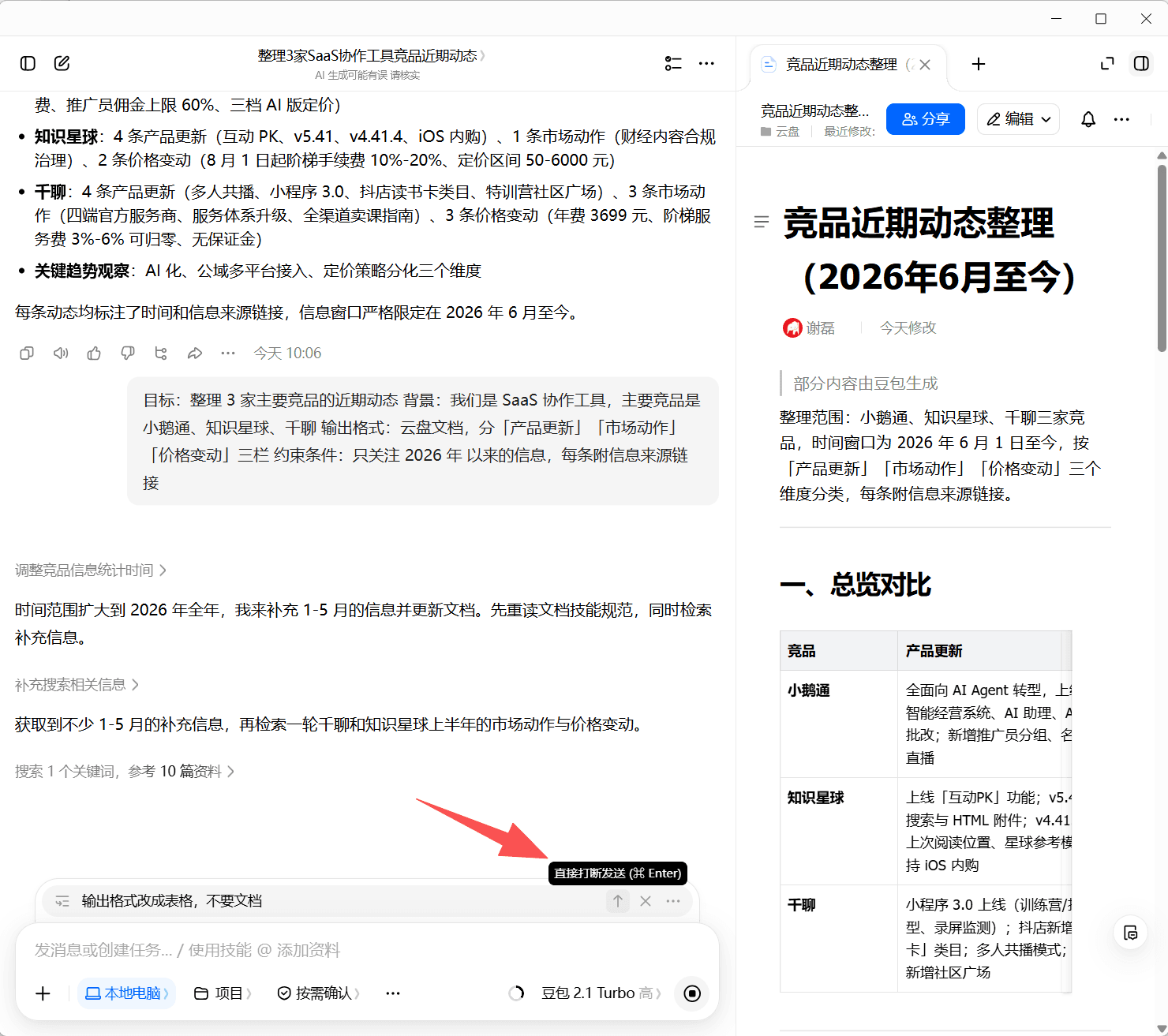
Task: Expand the conversation title 整理3家SaaS协作工具竞品近期动态
Action: coord(371,56)
